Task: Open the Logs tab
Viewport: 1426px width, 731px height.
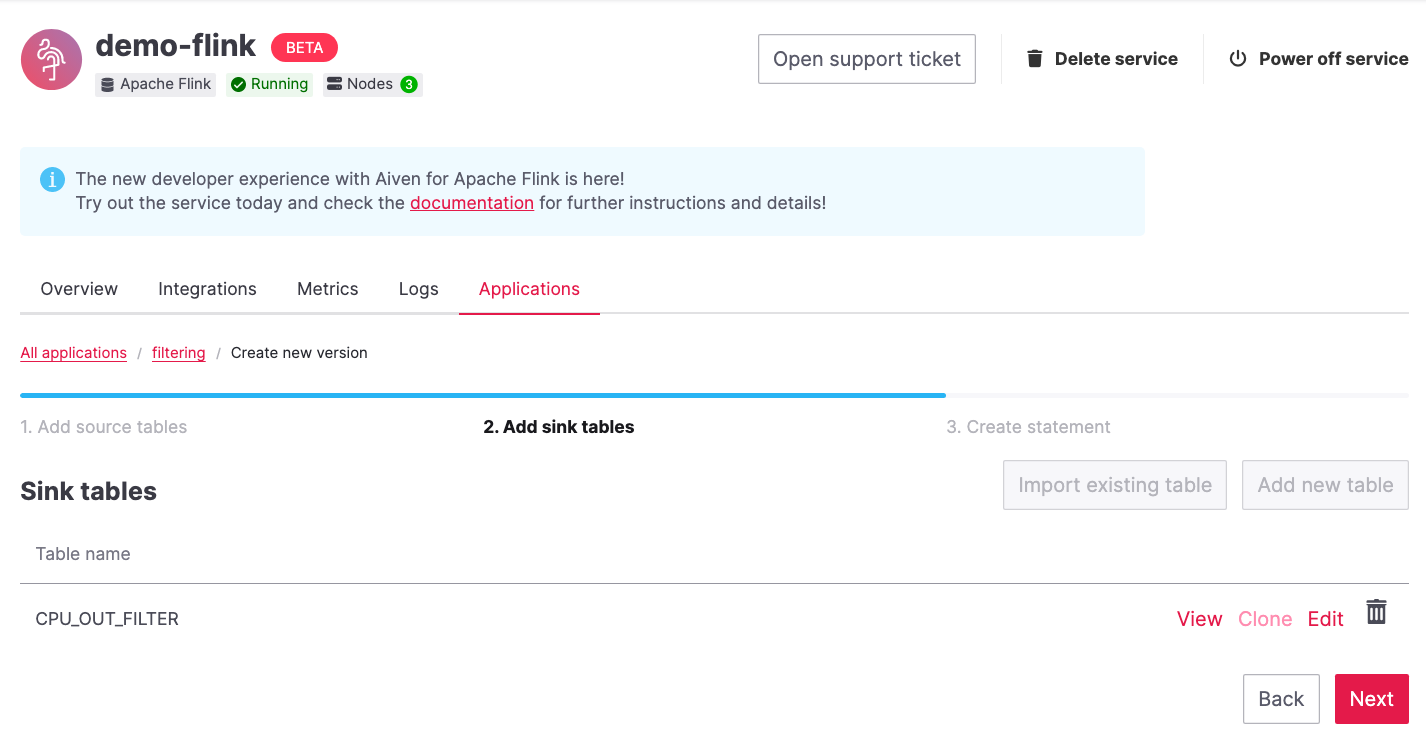Action: [418, 289]
